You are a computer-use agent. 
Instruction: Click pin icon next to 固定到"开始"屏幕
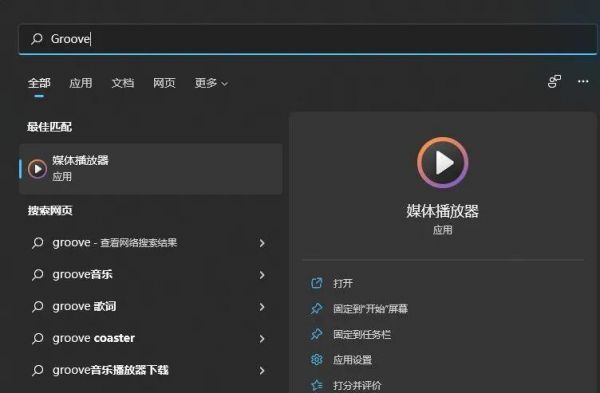tap(316, 308)
